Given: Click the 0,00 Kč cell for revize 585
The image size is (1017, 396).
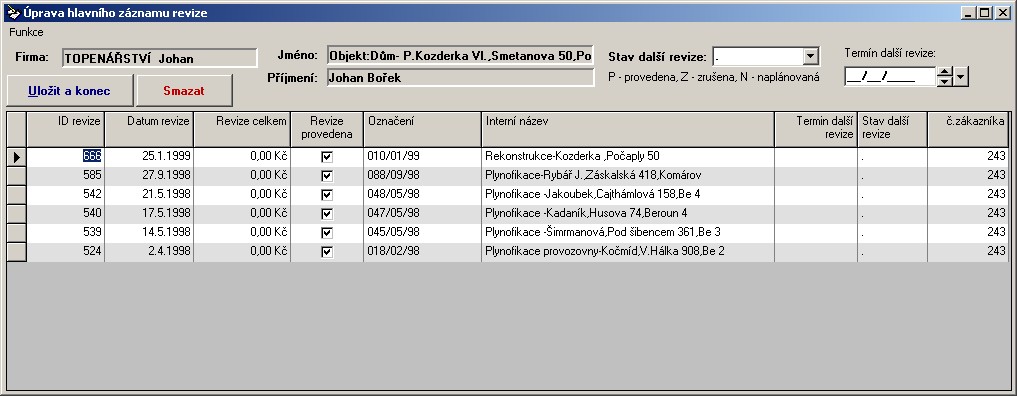Looking at the screenshot, I should click(242, 176).
